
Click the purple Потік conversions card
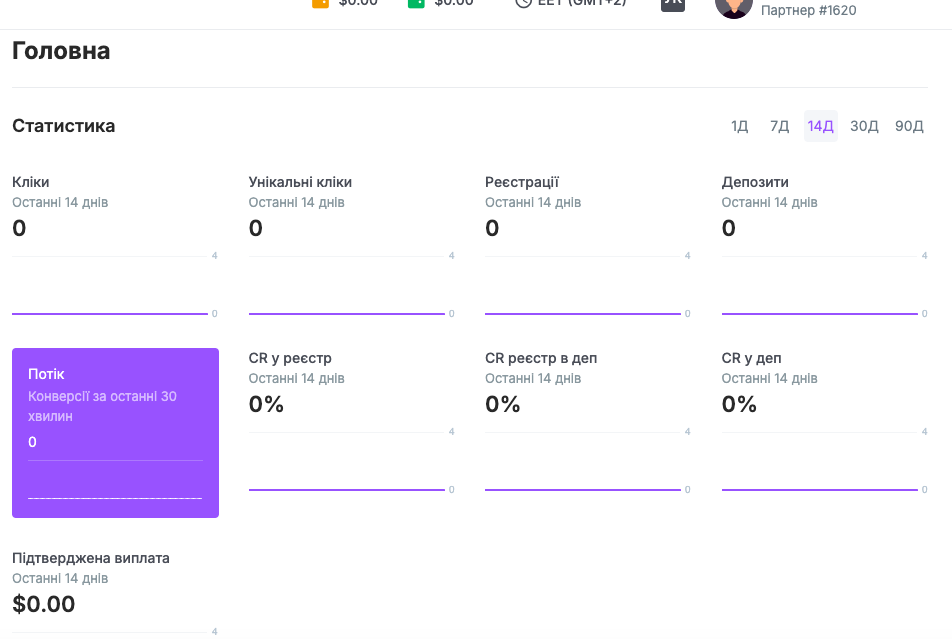click(115, 432)
